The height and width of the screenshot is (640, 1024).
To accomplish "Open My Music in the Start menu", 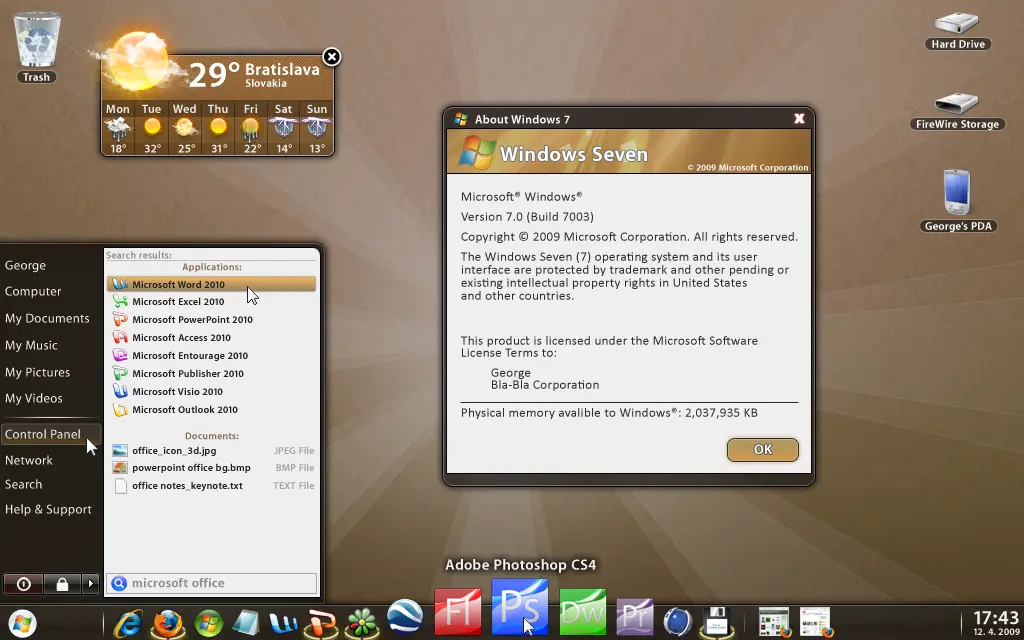I will tap(31, 345).
